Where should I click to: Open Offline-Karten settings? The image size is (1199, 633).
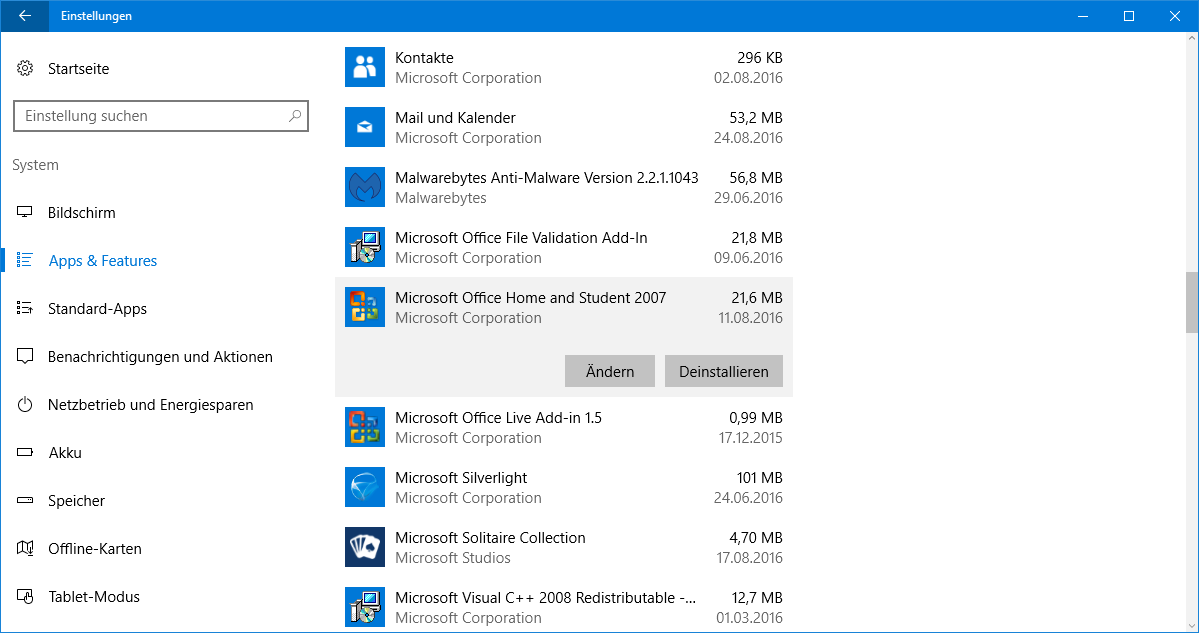coord(95,549)
